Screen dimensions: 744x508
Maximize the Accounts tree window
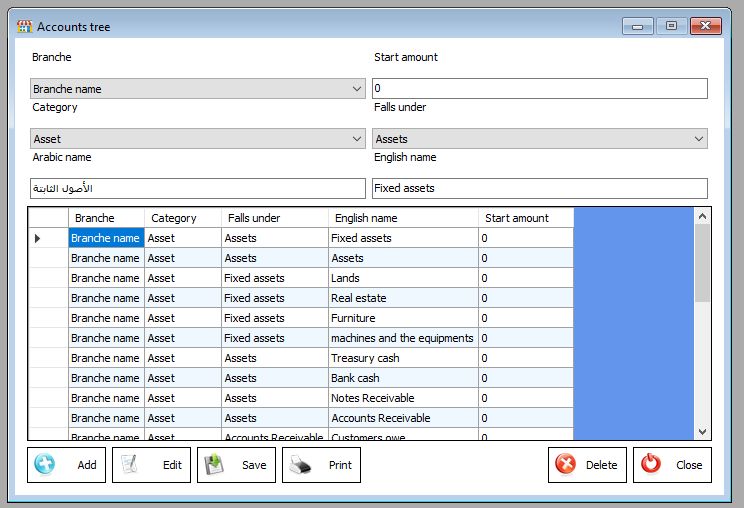(671, 26)
